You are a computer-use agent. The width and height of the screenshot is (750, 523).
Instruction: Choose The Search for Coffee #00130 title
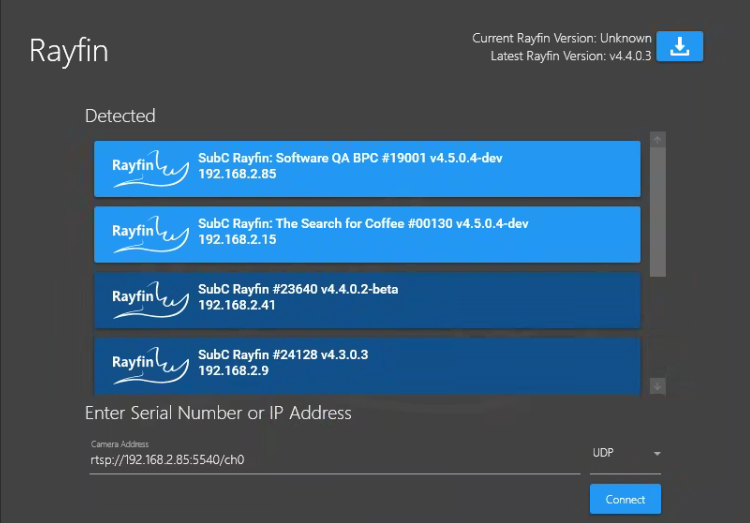[x=362, y=224]
